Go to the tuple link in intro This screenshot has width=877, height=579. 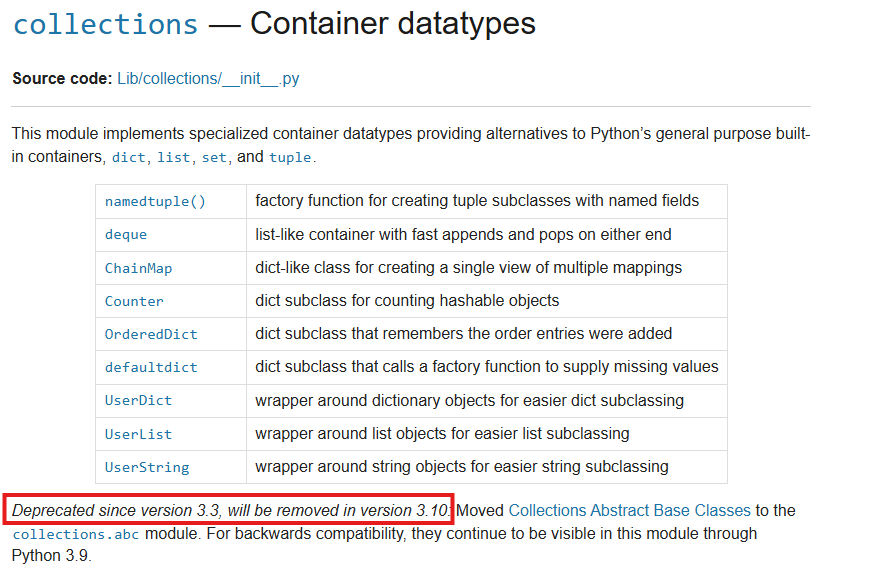290,157
